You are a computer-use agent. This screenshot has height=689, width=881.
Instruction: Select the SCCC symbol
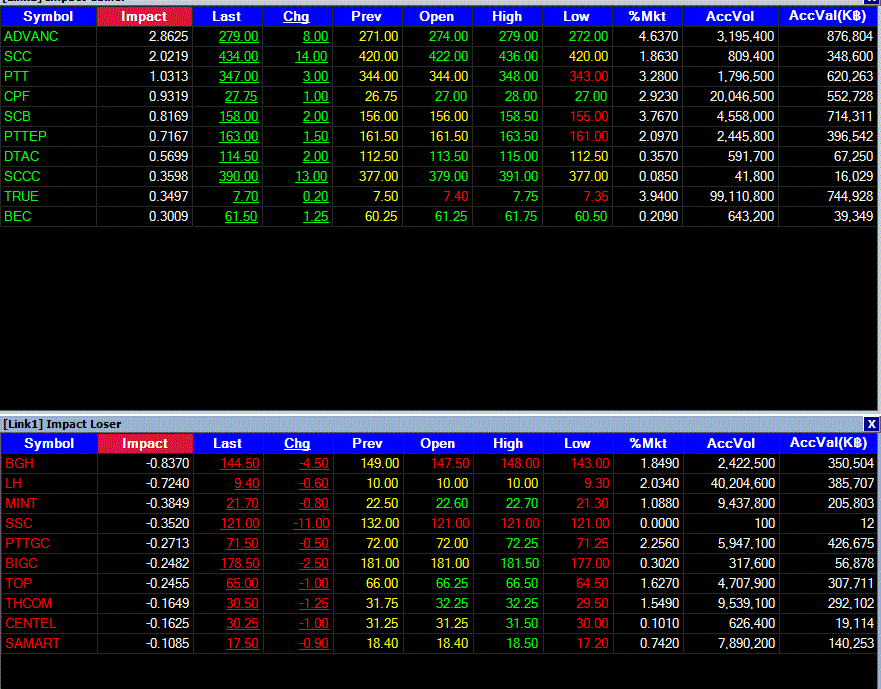click(22, 176)
